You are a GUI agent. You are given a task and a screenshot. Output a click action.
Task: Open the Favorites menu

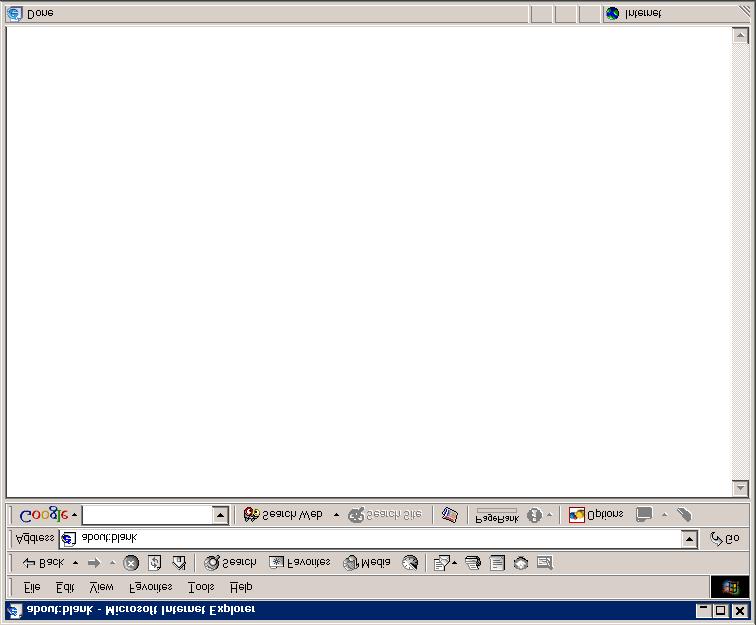point(150,587)
